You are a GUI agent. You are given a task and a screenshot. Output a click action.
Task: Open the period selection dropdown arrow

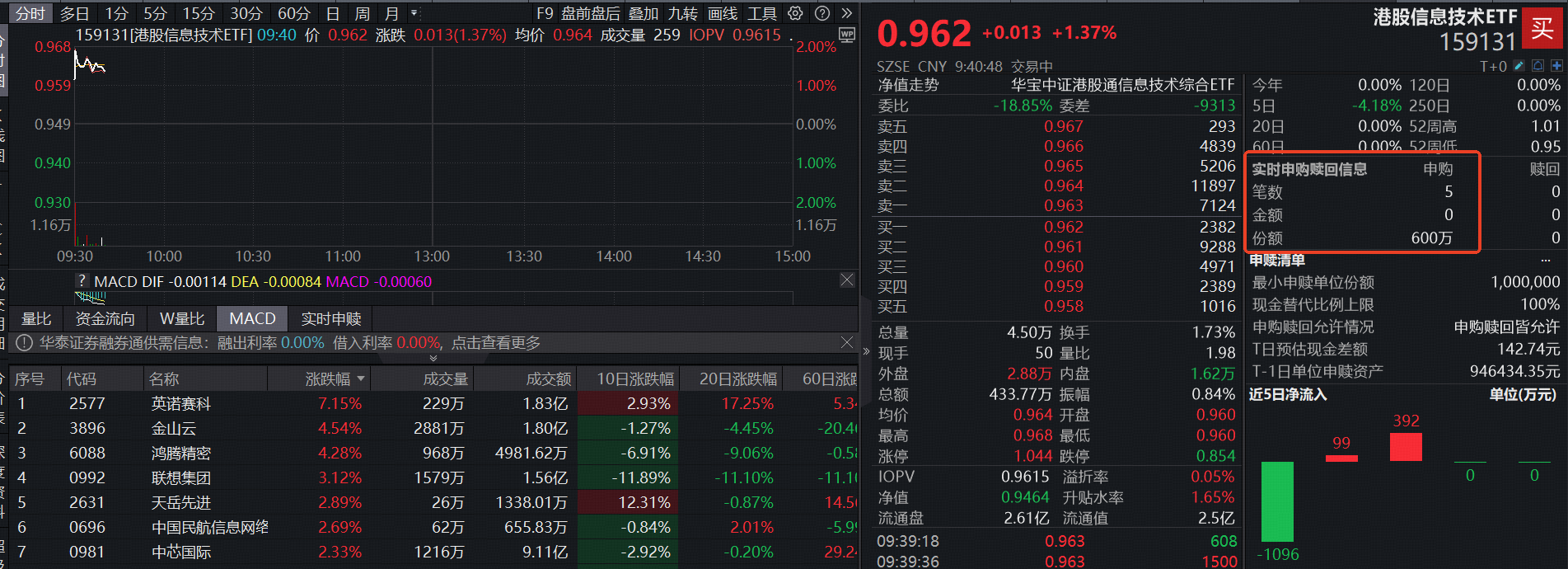[x=414, y=13]
